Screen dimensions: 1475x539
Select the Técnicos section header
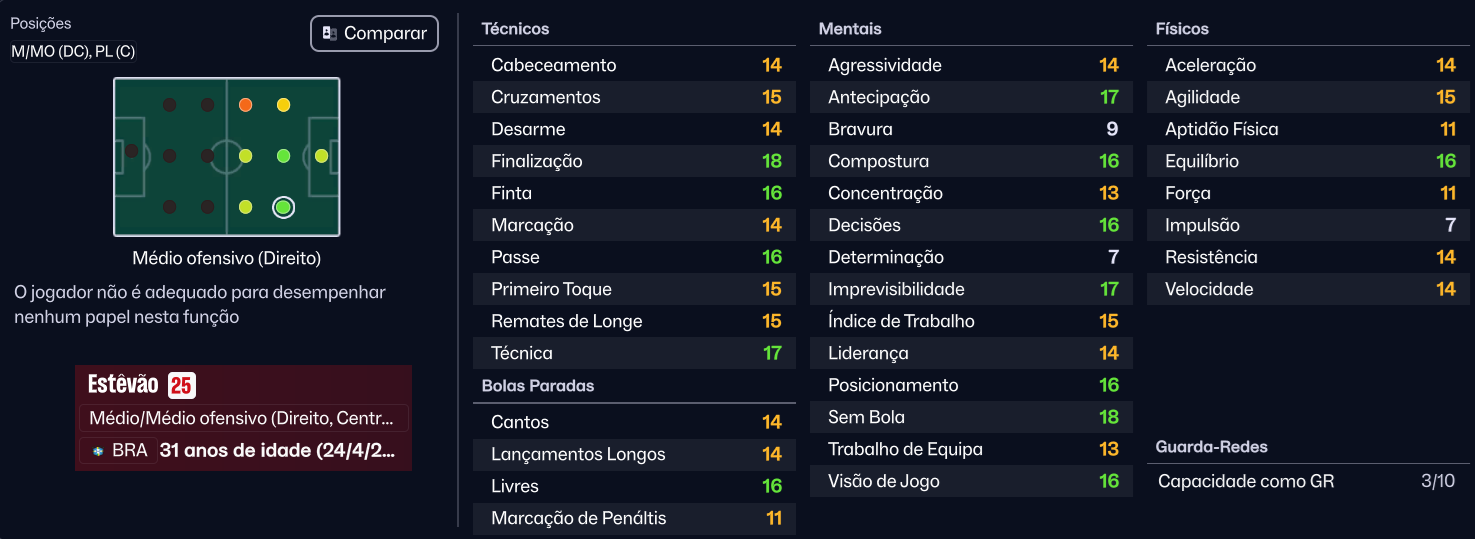(515, 29)
